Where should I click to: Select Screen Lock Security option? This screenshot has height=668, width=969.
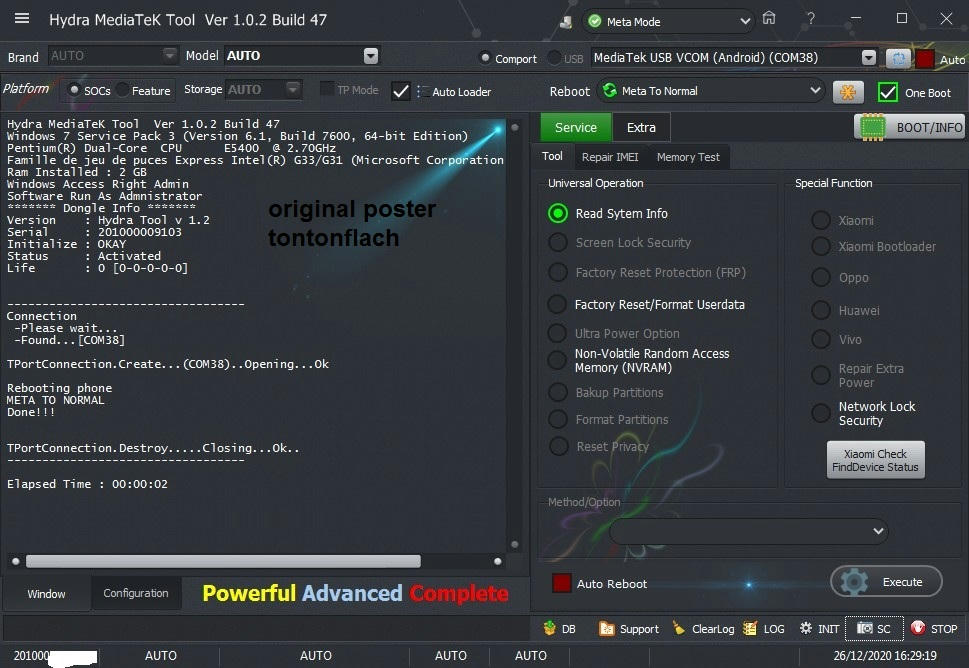(557, 243)
